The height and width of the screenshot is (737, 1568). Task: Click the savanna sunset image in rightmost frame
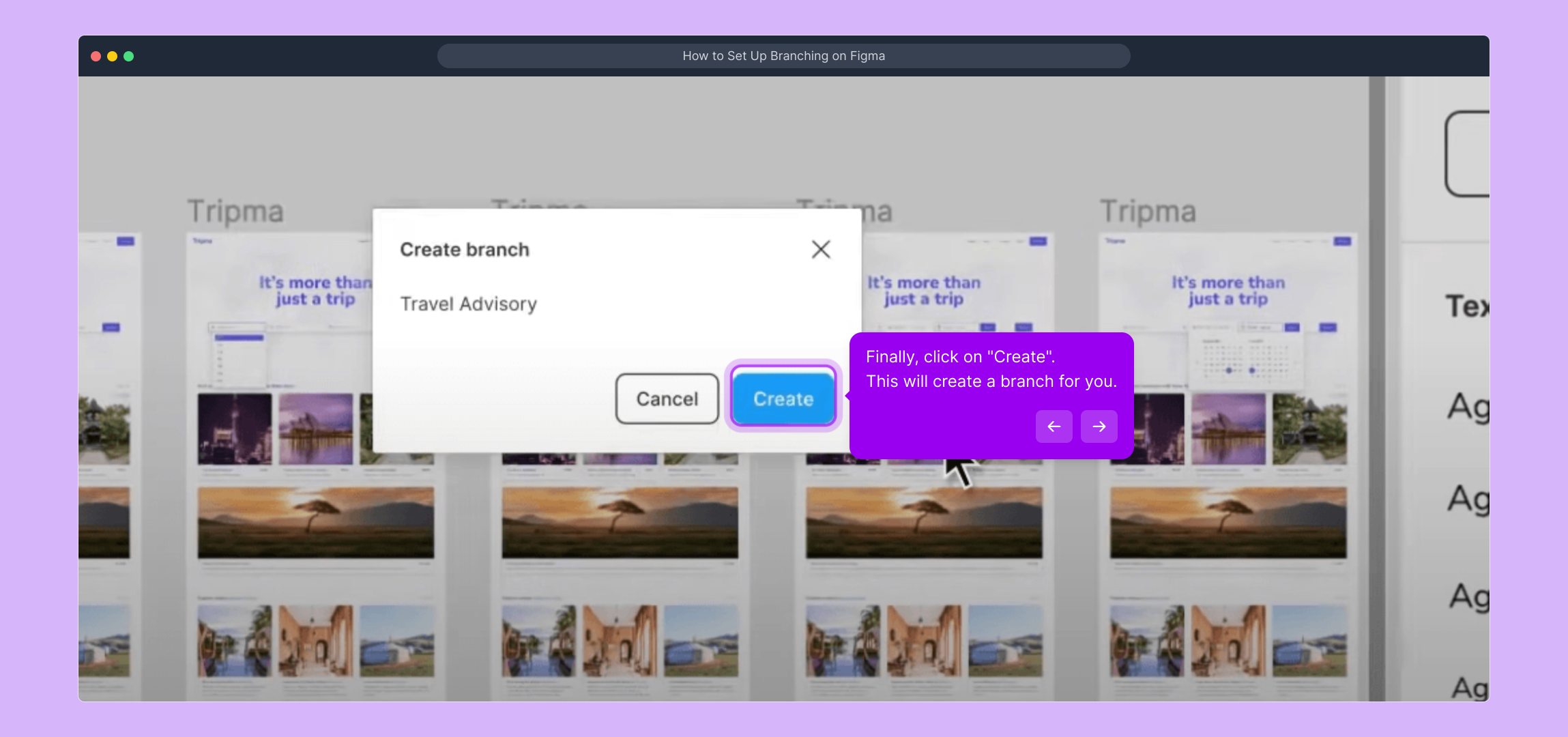[x=1228, y=522]
